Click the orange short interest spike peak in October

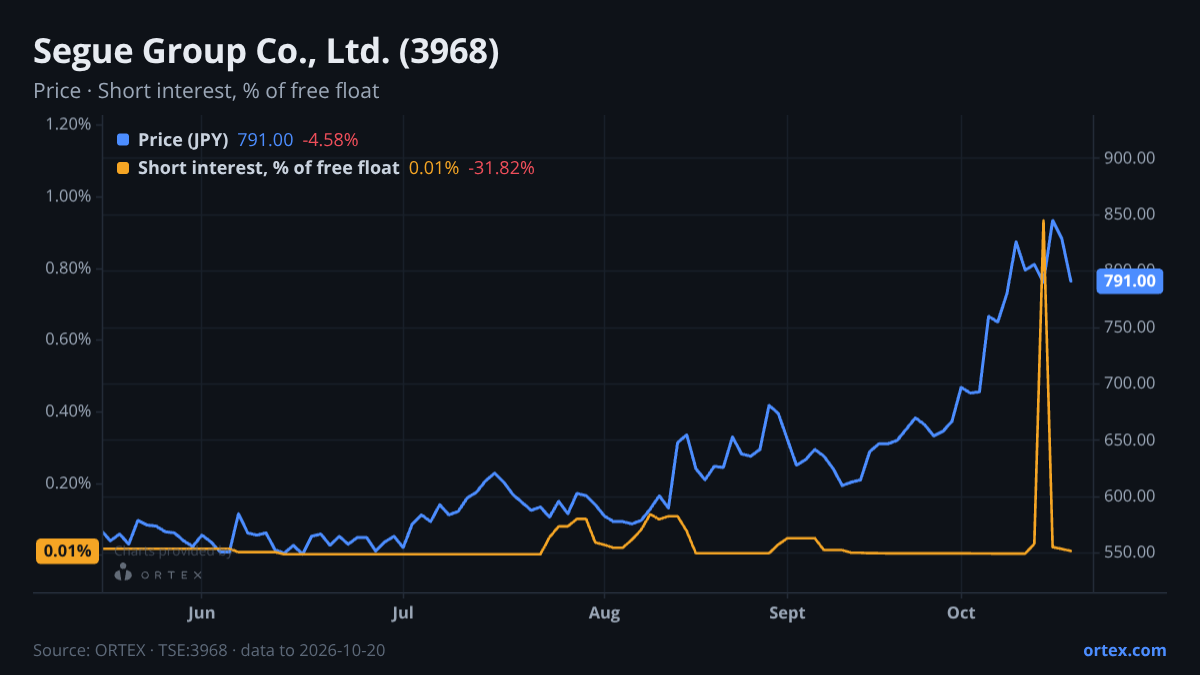coord(1043,222)
